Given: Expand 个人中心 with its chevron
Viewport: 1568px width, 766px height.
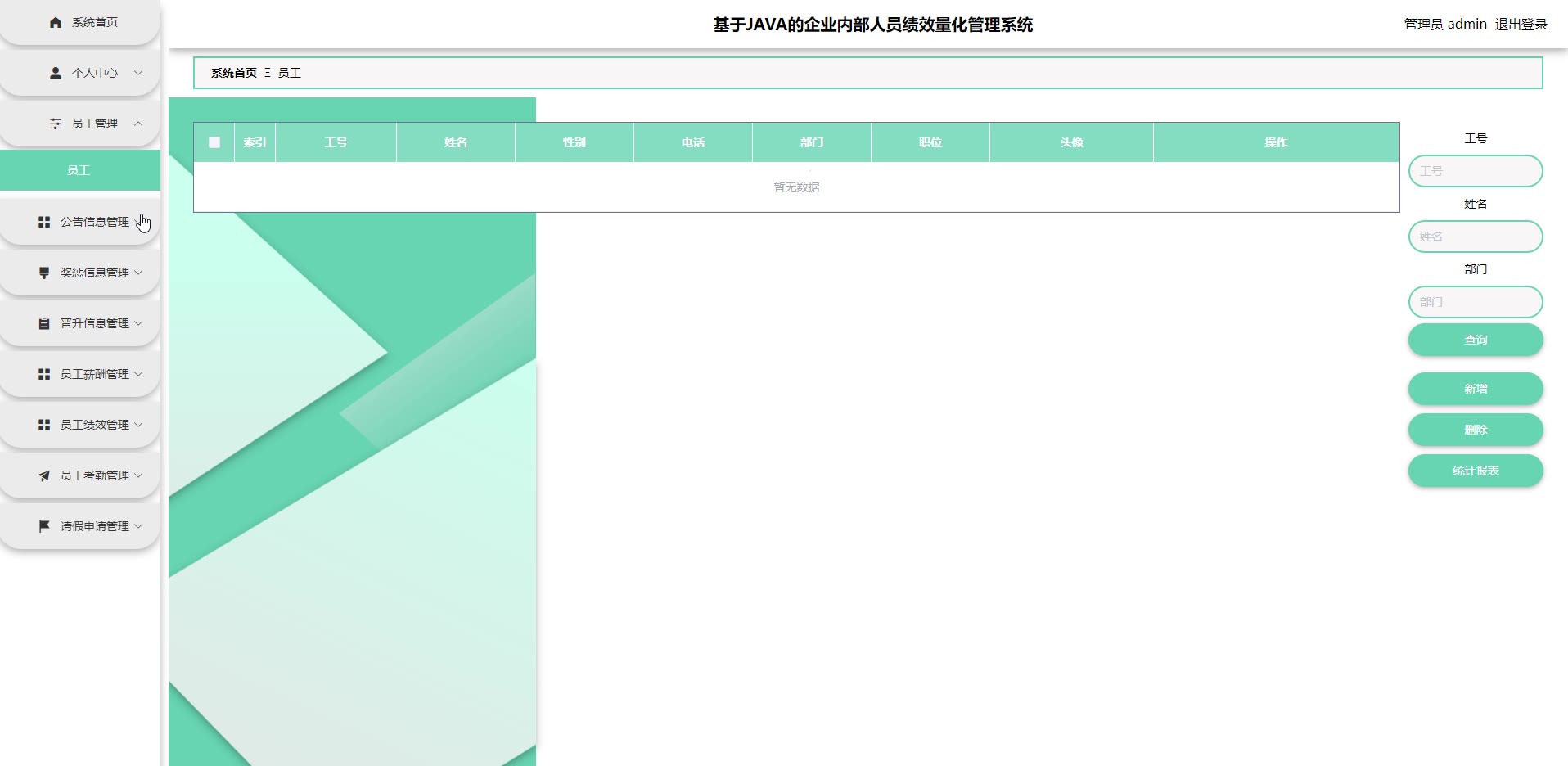Looking at the screenshot, I should pos(138,73).
